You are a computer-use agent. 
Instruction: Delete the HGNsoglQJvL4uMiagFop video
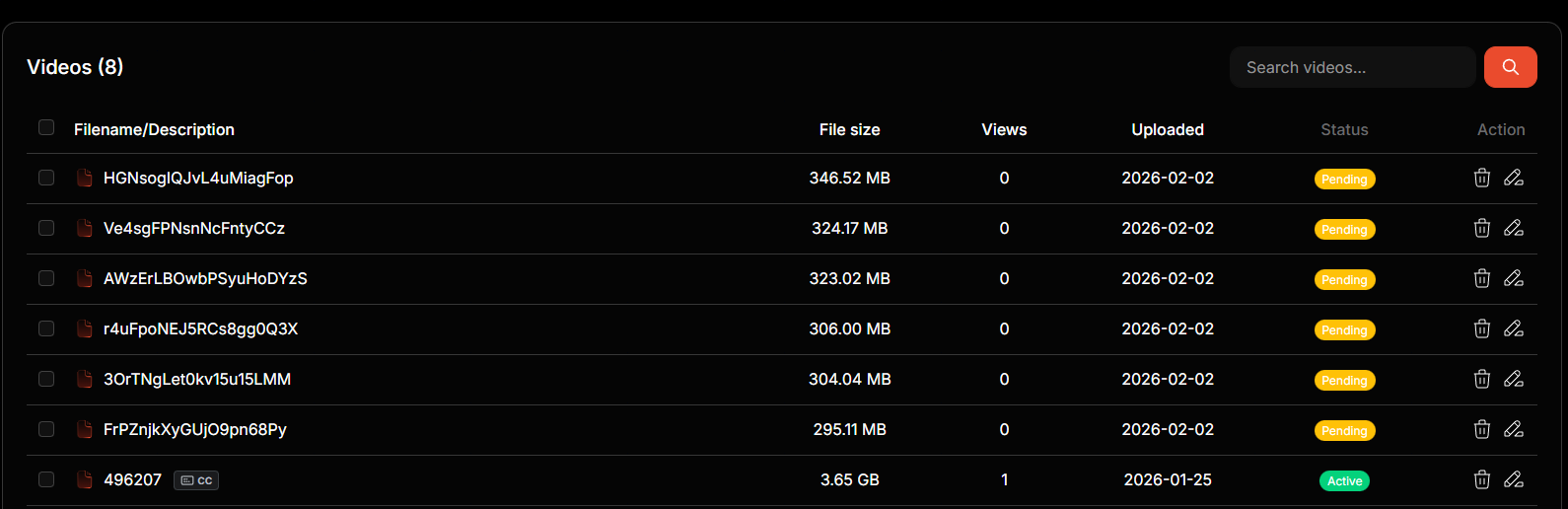point(1481,178)
